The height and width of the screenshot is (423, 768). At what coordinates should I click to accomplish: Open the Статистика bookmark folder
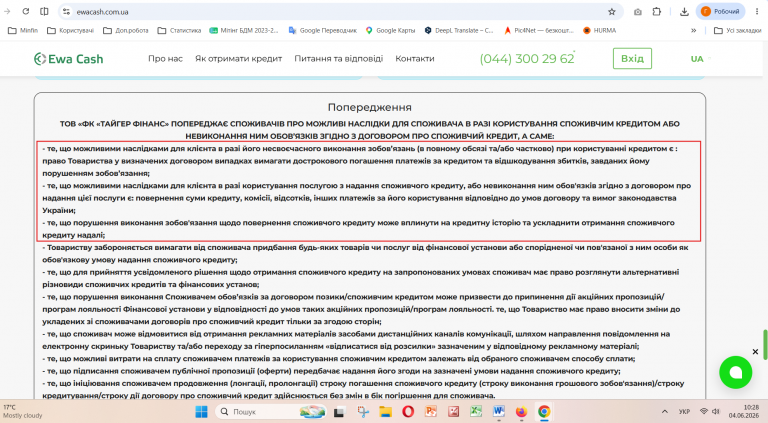pos(179,30)
